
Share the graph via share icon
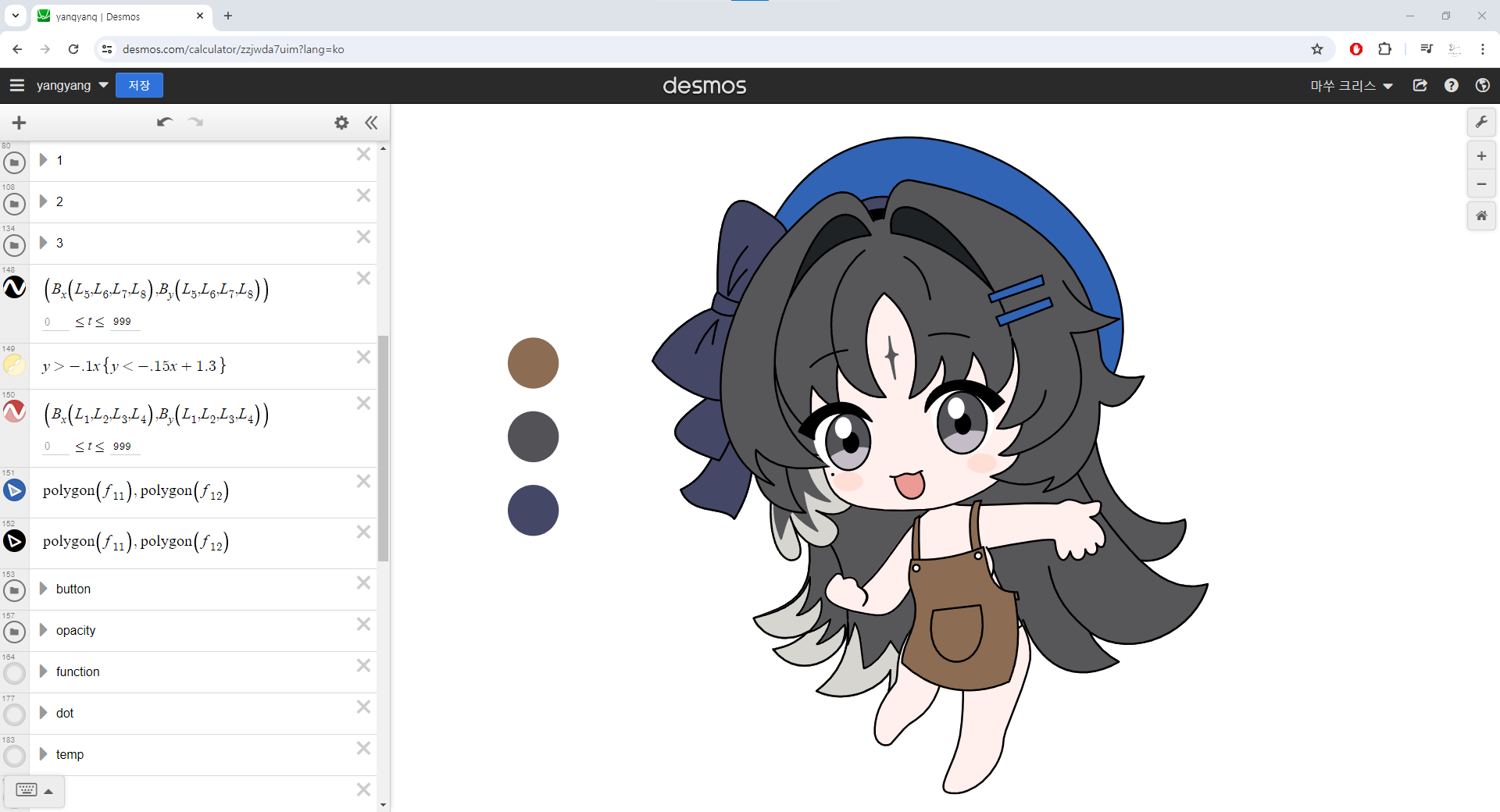[1420, 85]
